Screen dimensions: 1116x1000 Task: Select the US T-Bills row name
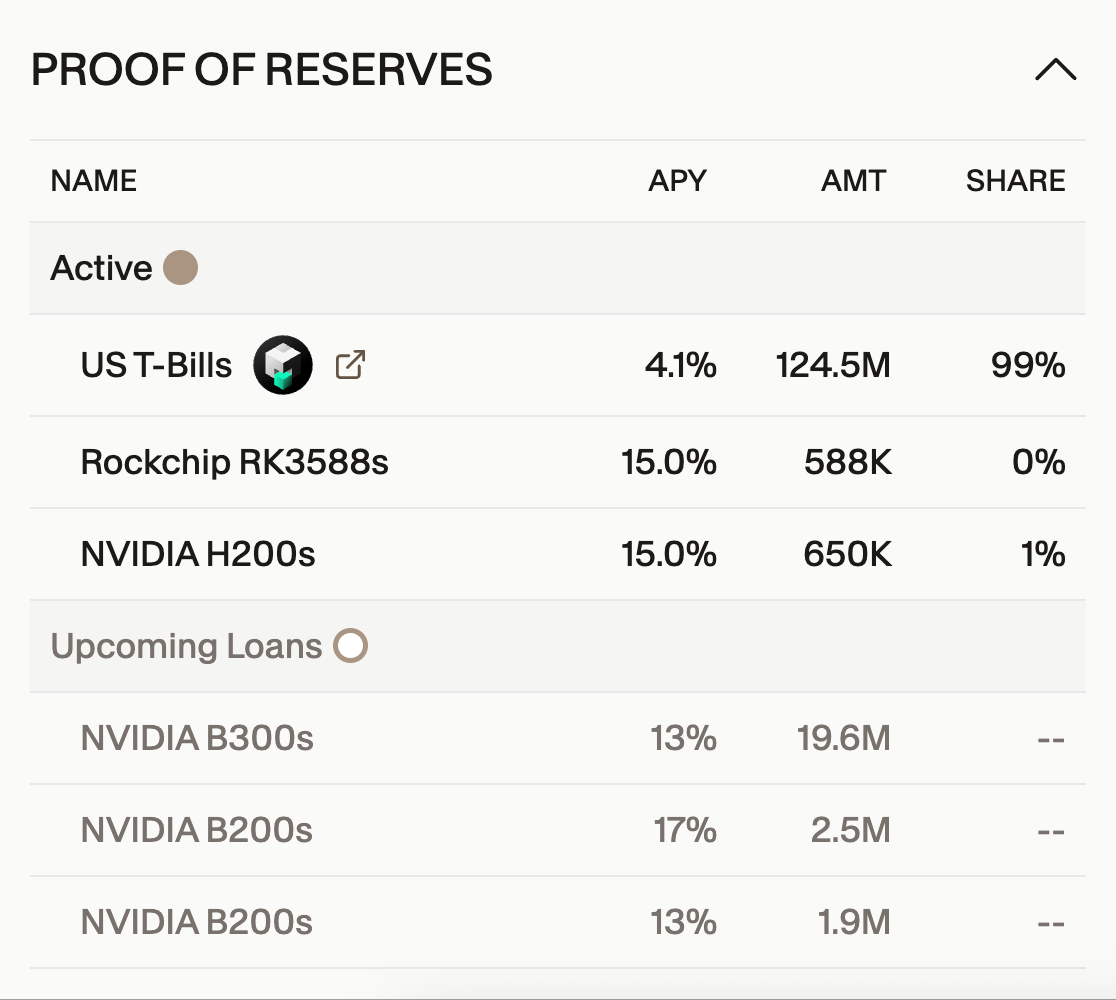(156, 366)
